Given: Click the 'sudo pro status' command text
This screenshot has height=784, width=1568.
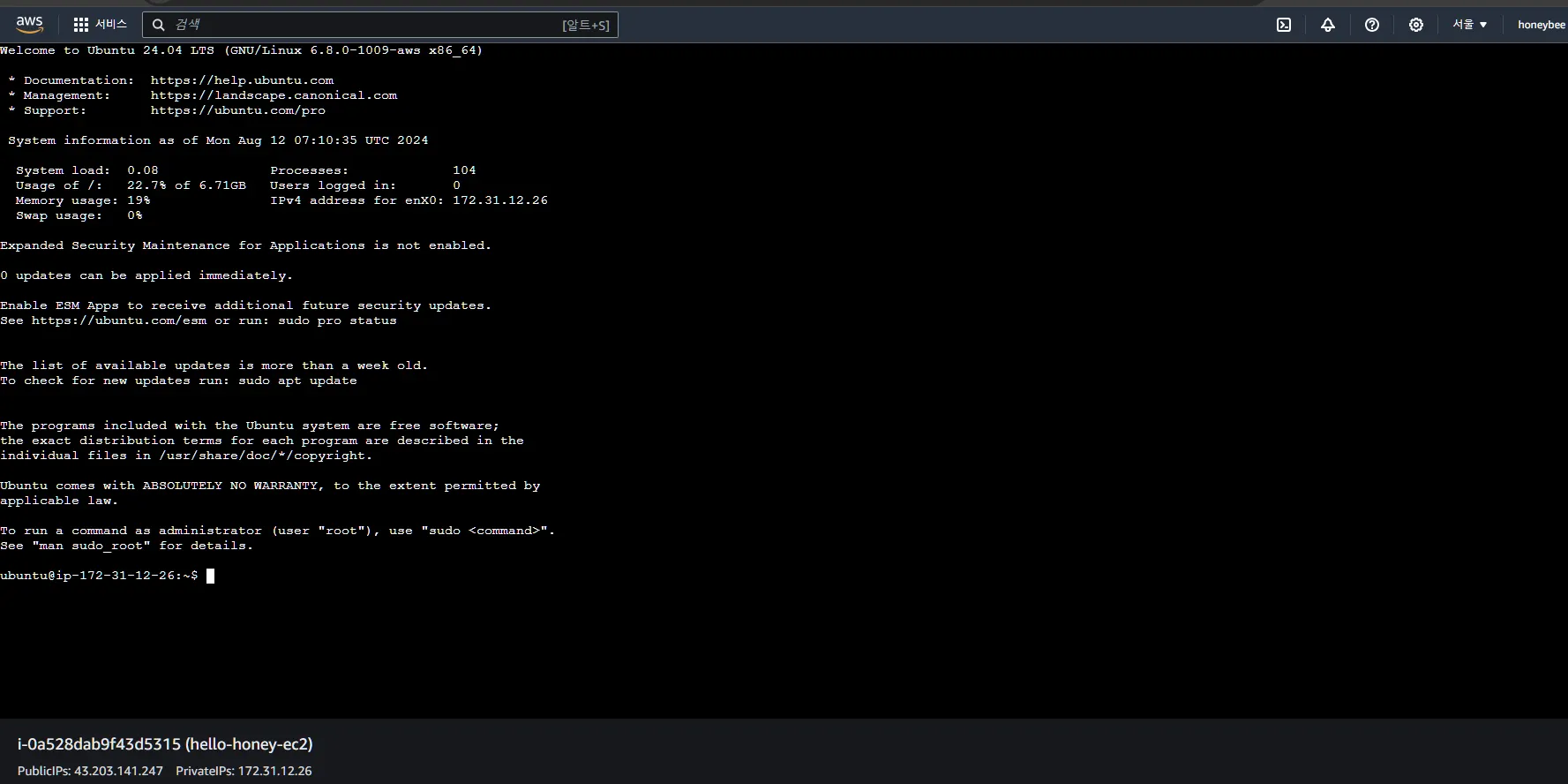Looking at the screenshot, I should pos(337,320).
